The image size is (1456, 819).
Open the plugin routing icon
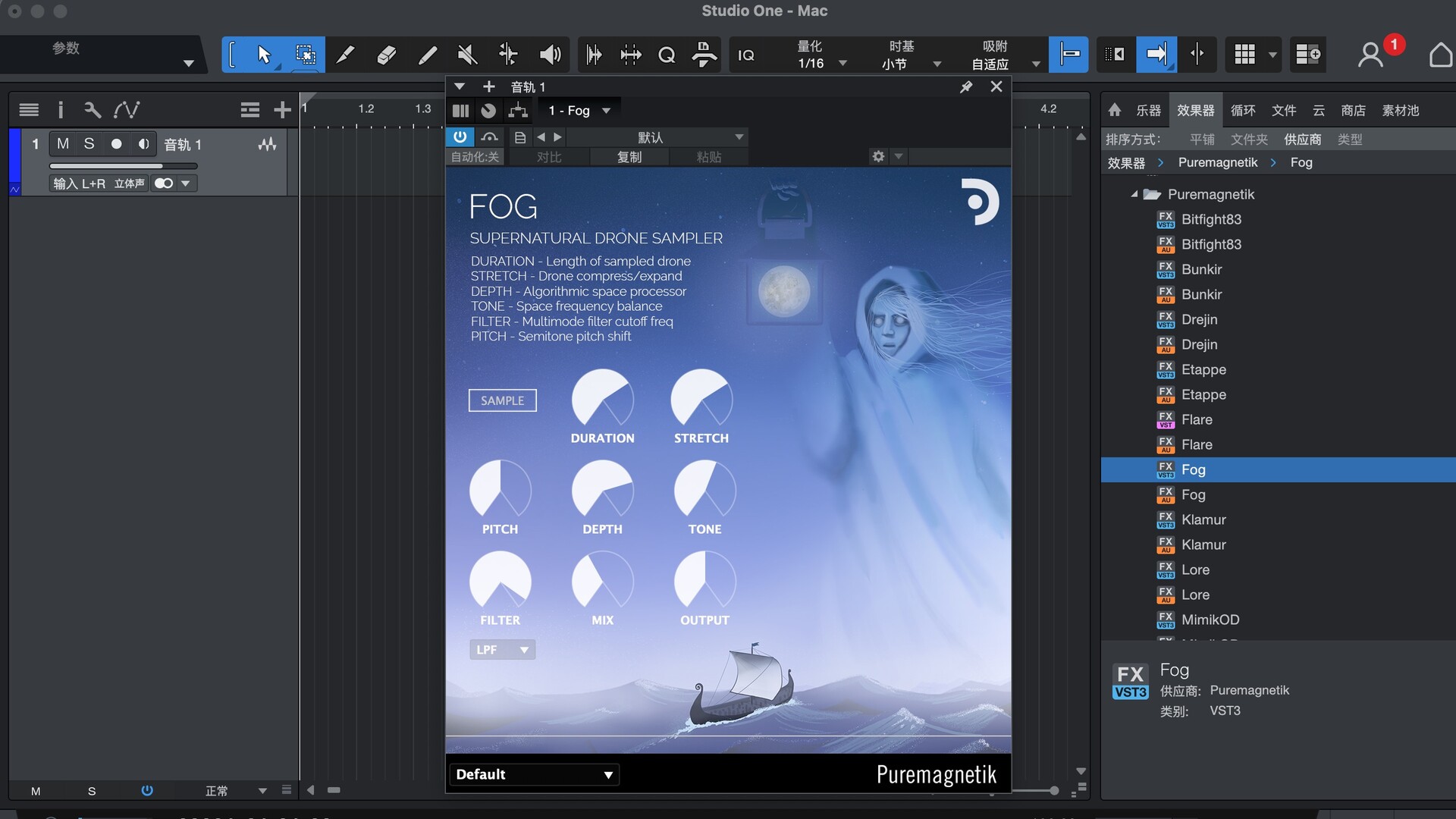tap(518, 111)
